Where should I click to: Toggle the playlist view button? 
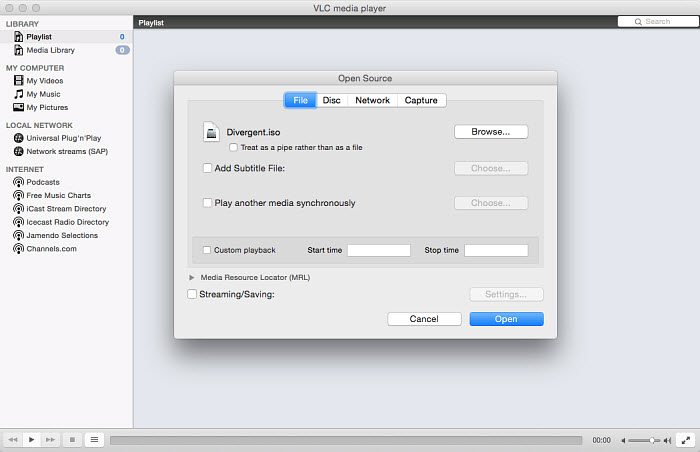94,440
